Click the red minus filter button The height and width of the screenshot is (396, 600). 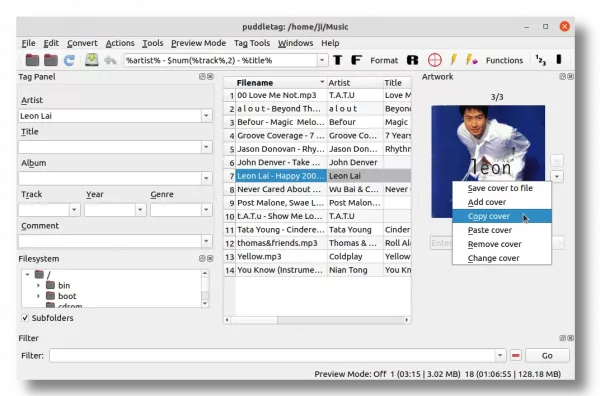(x=515, y=355)
